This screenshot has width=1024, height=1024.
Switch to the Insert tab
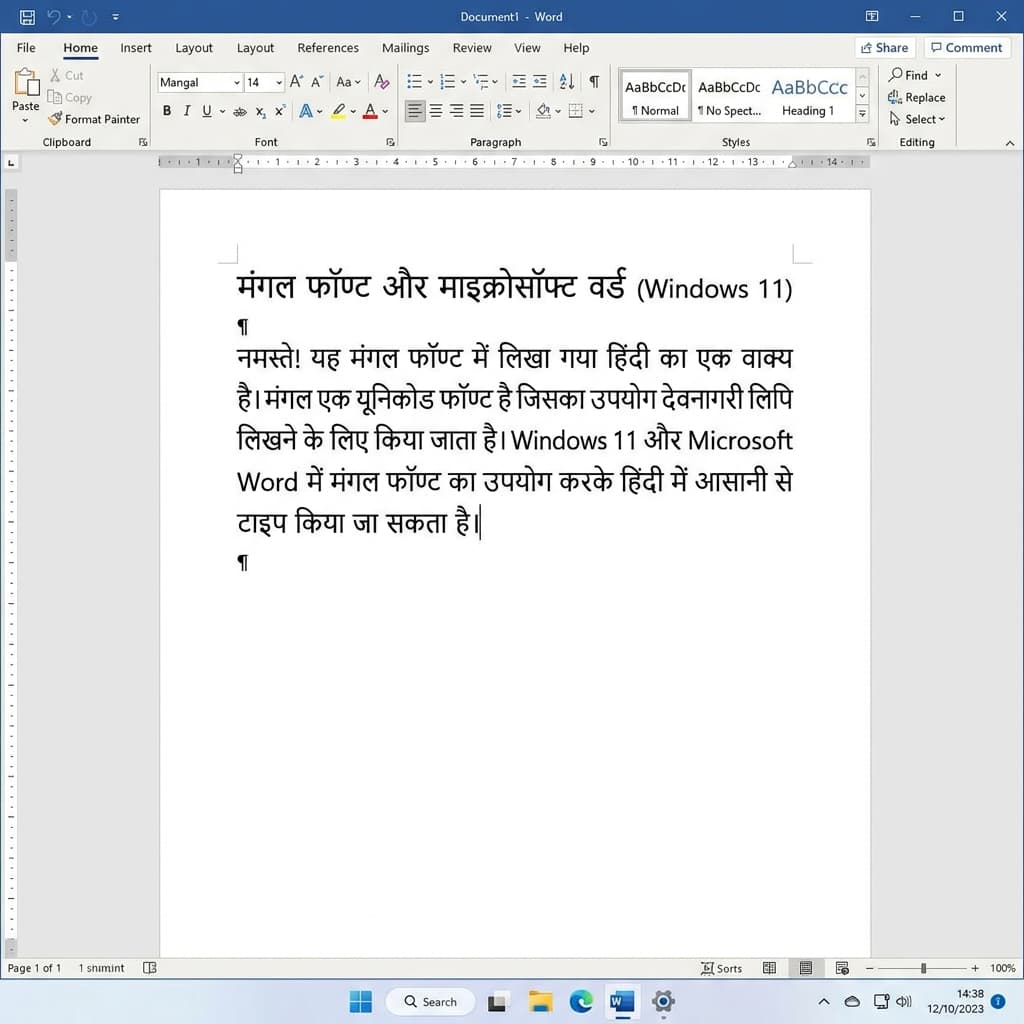tap(136, 48)
